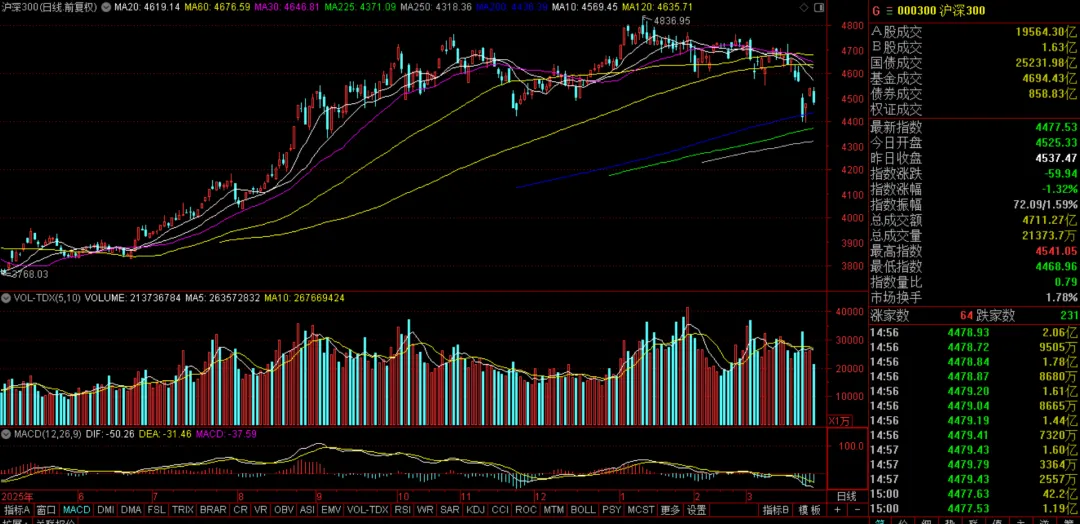
Task: Click the round settings icon after chart title
Action: 105,8
